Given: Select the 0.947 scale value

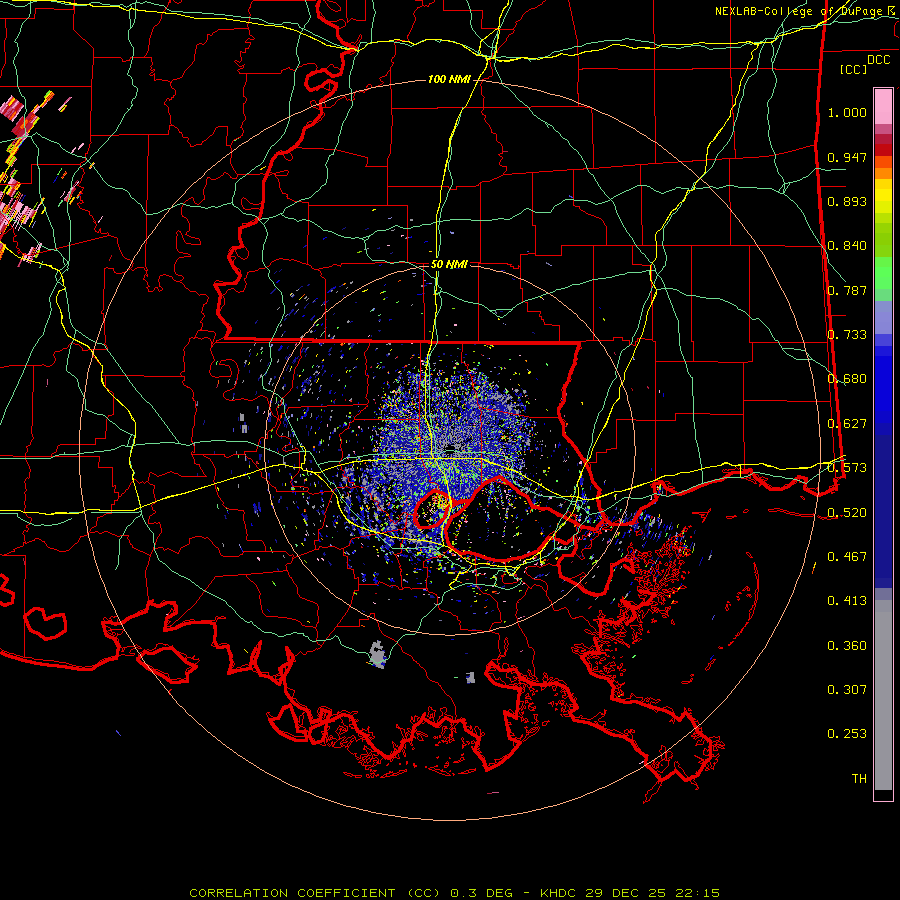Looking at the screenshot, I should coord(847,157).
